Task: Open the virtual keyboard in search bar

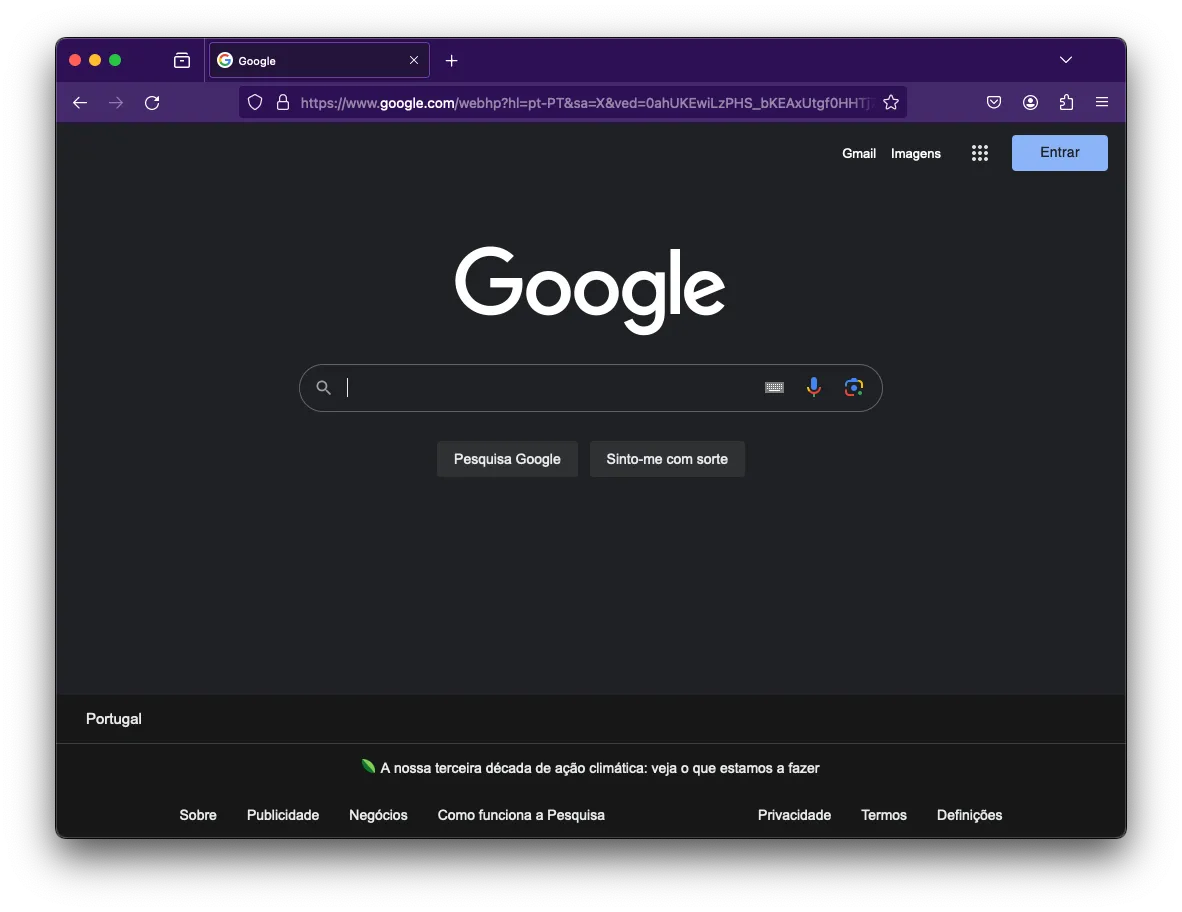Action: coord(774,387)
